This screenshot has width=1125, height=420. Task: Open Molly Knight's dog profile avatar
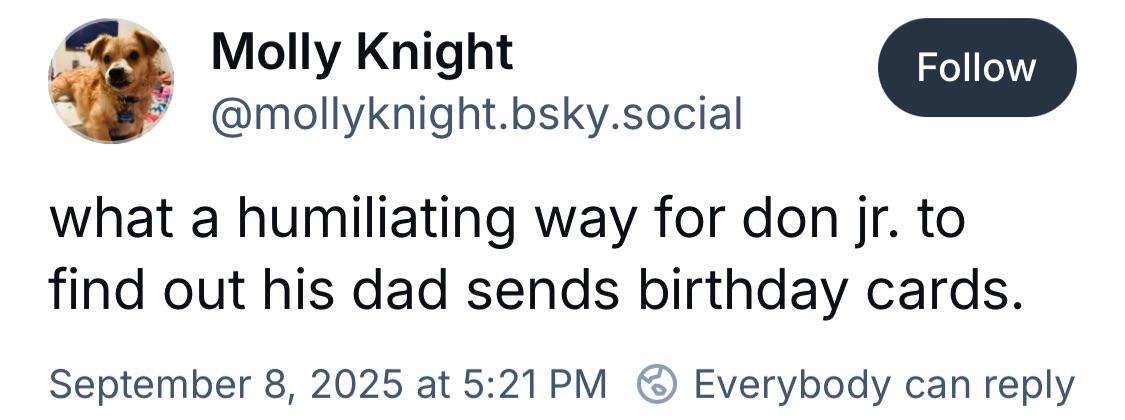pos(110,81)
